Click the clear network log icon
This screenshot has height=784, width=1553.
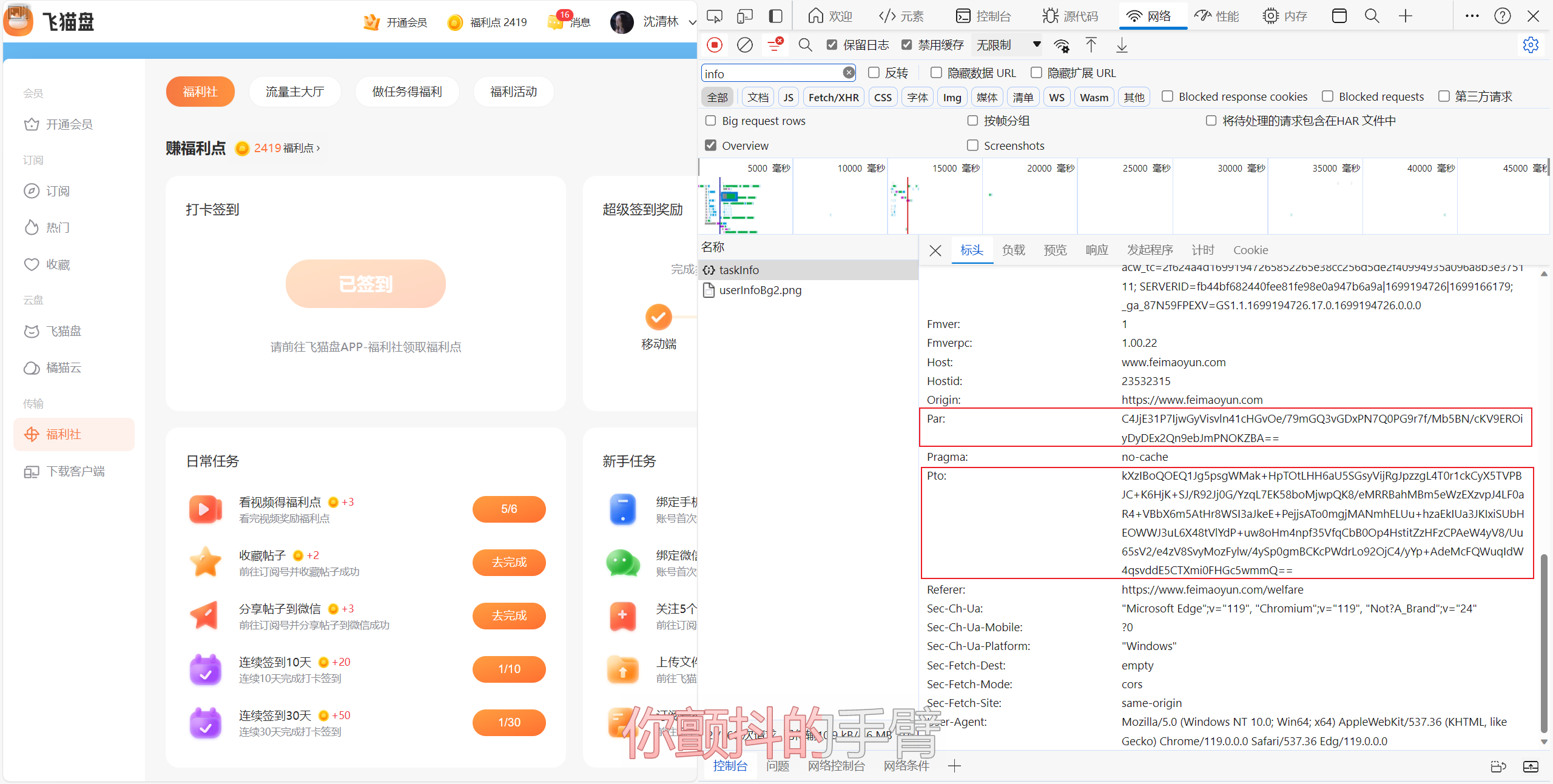click(744, 45)
